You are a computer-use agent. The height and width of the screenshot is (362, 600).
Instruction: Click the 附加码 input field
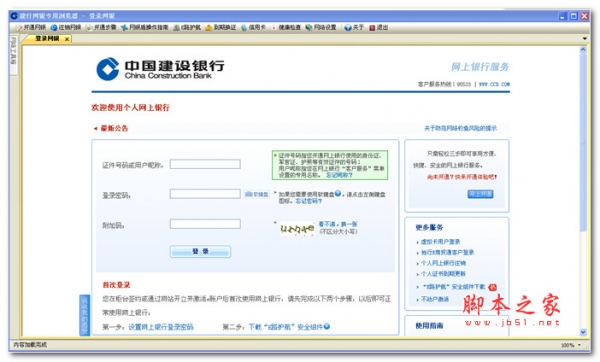point(205,224)
